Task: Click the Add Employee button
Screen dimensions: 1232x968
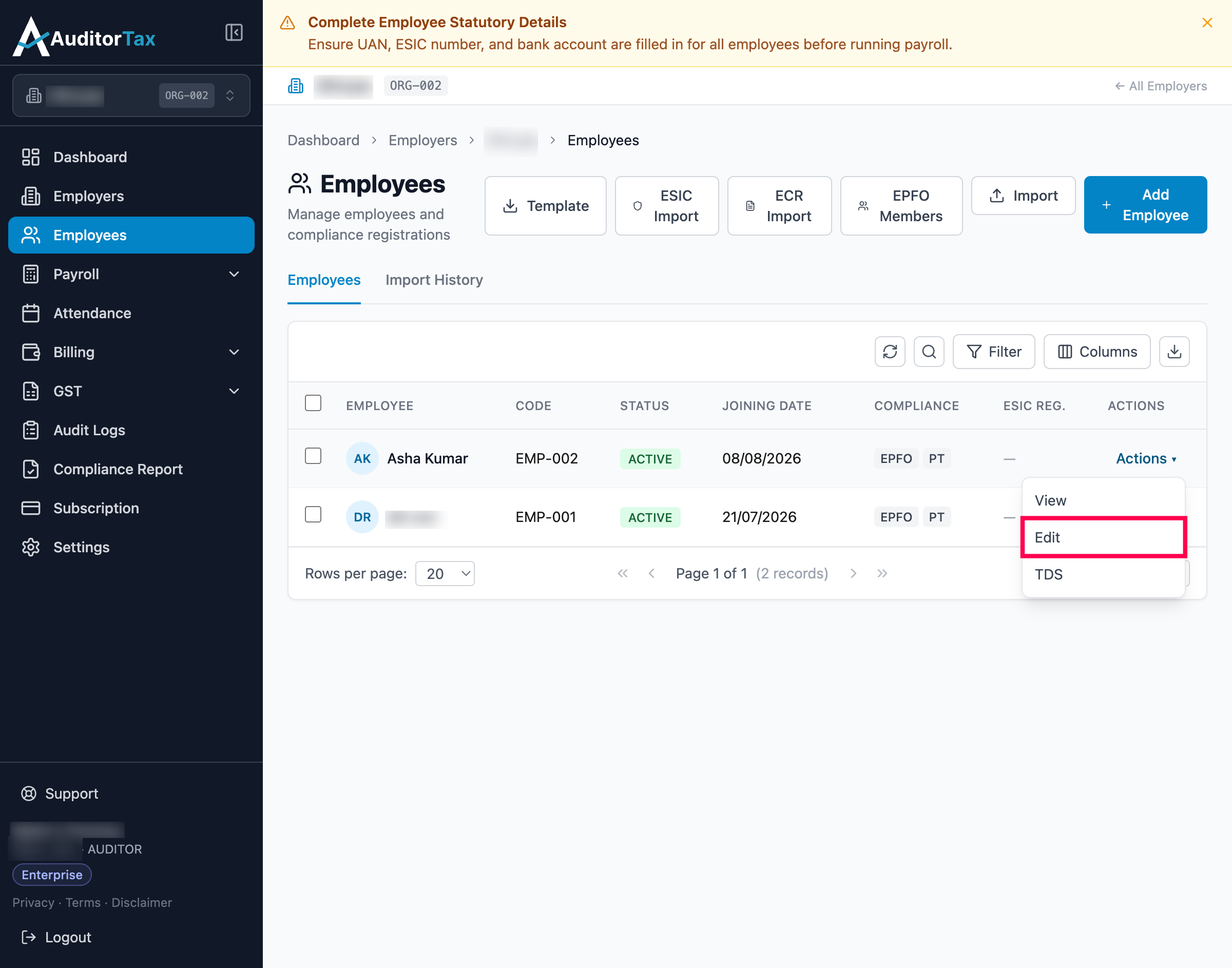Action: [x=1145, y=205]
